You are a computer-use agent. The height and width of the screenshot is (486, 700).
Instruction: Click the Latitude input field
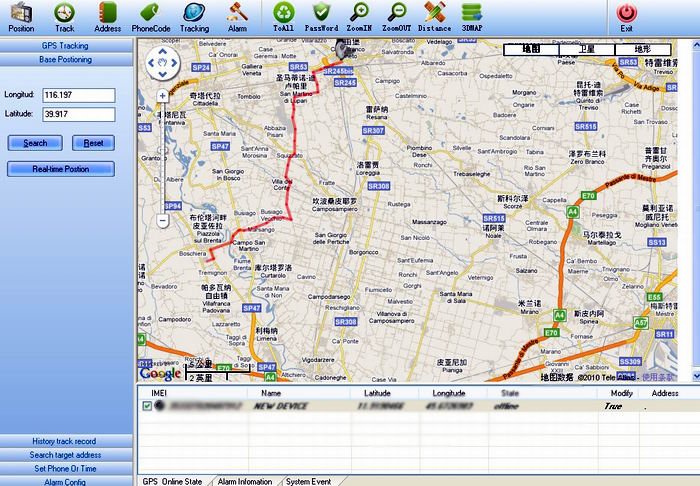[79, 114]
